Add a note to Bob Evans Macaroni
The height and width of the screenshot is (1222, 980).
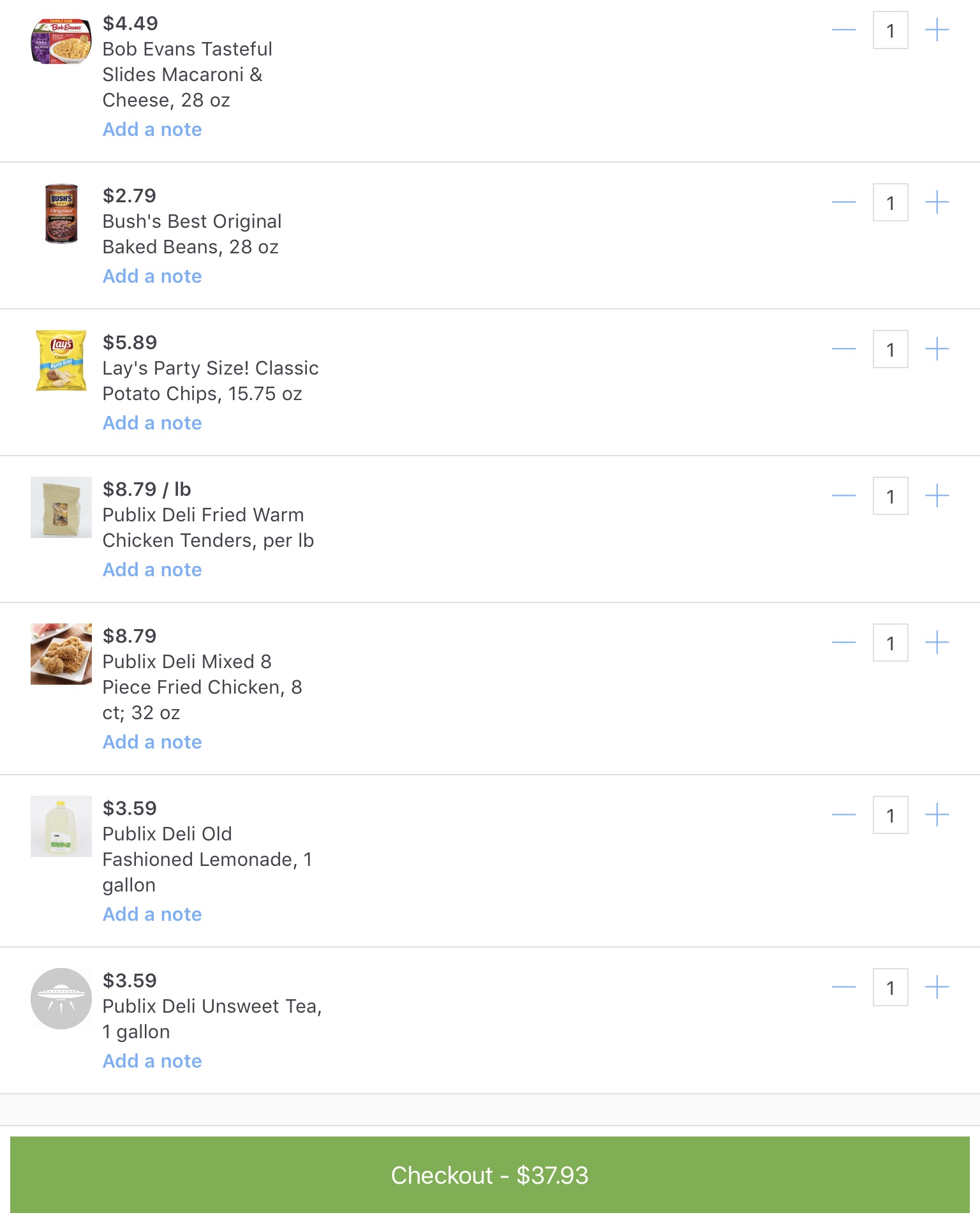click(152, 130)
